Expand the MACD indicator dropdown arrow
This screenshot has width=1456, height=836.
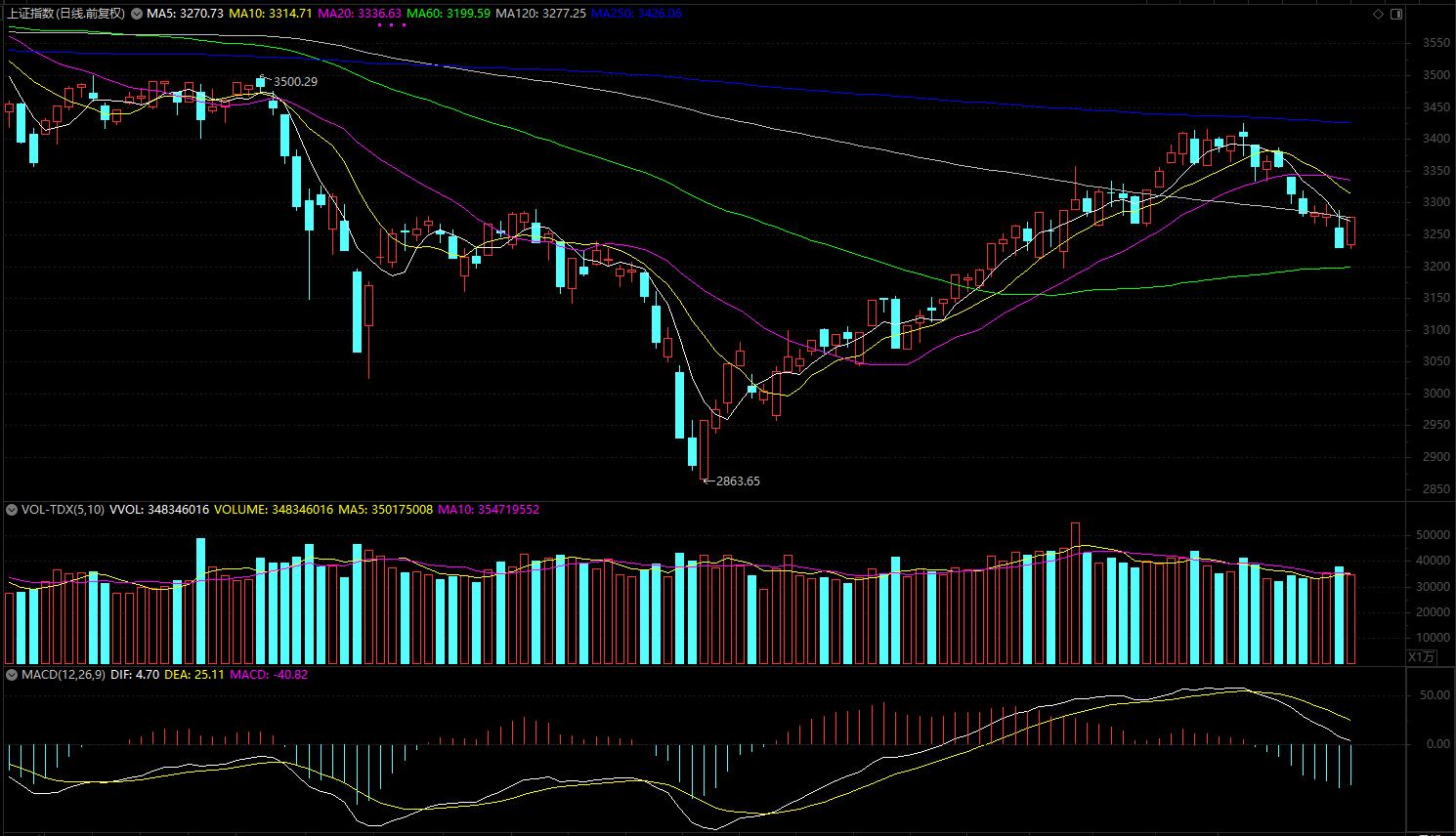12,674
